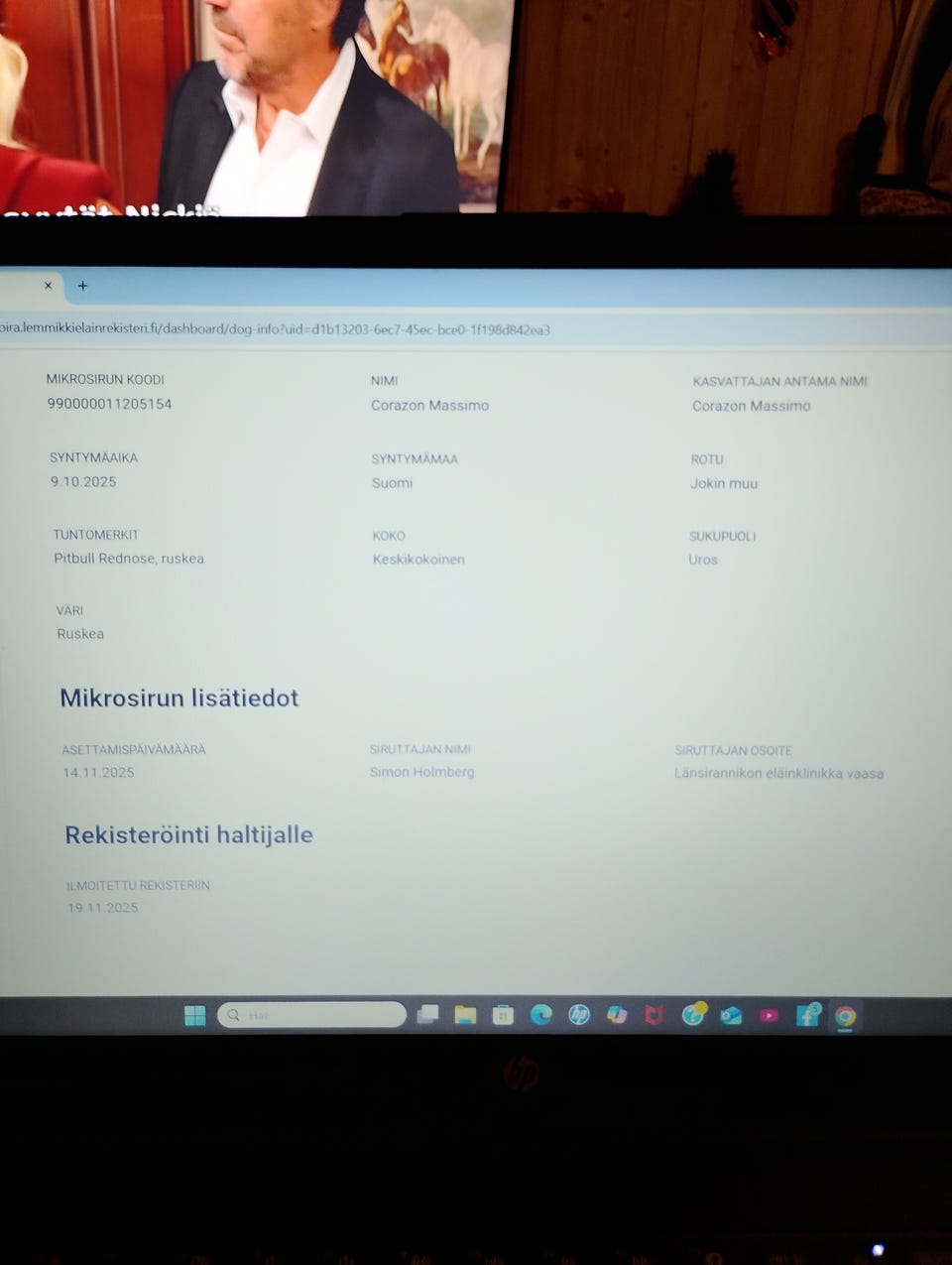Open the Mail app from taskbar

click(731, 1015)
